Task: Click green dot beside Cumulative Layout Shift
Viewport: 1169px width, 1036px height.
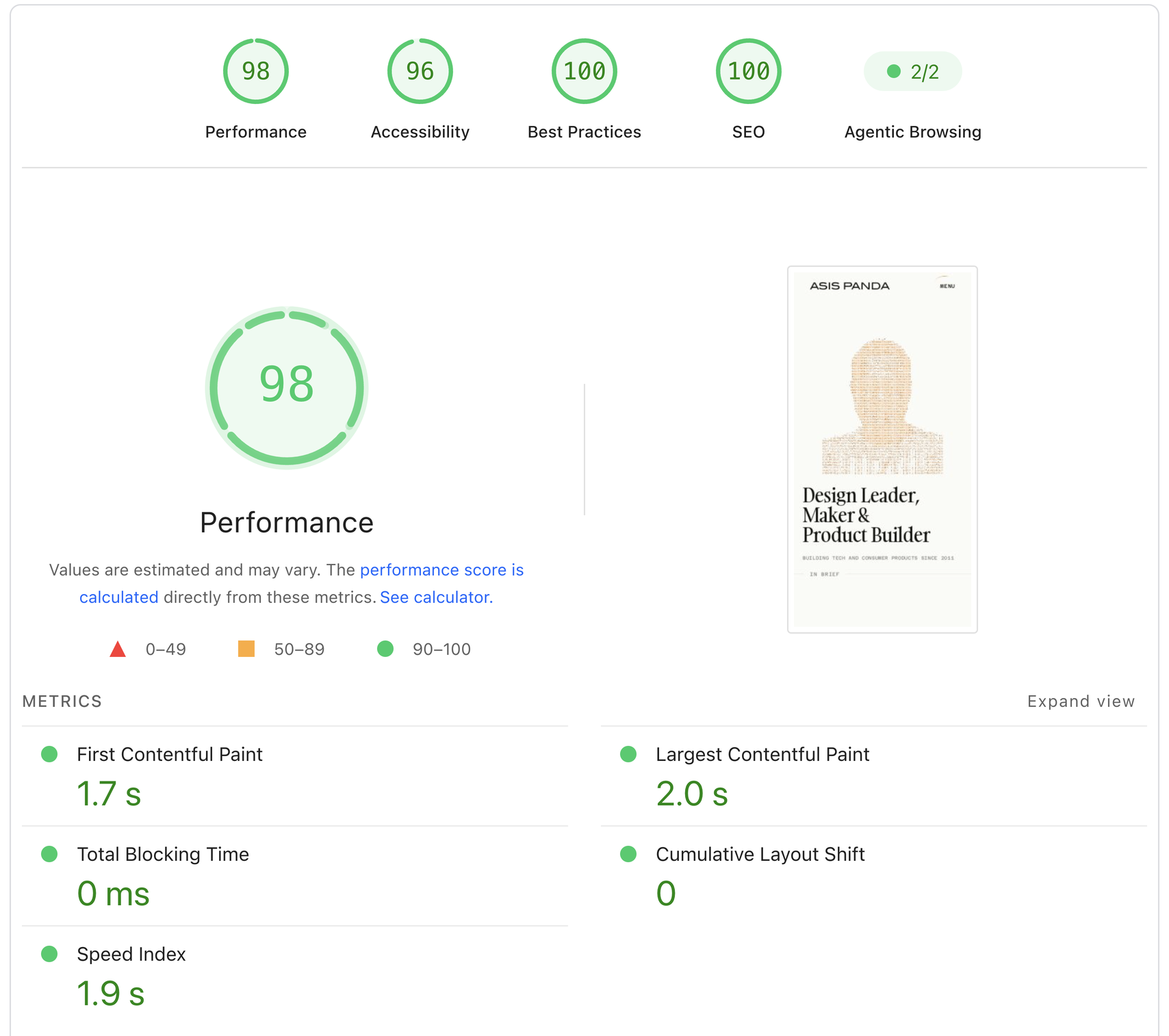Action: [x=628, y=854]
